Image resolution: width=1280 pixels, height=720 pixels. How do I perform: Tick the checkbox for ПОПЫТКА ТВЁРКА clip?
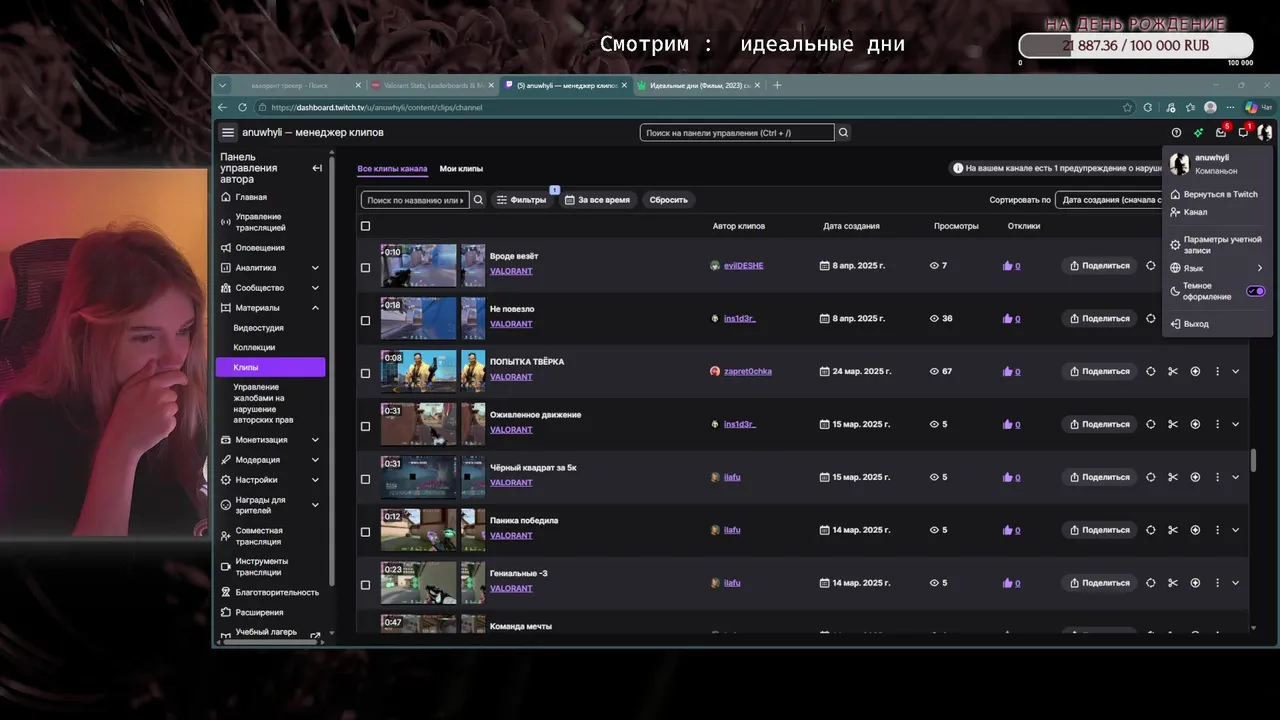pyautogui.click(x=365, y=374)
